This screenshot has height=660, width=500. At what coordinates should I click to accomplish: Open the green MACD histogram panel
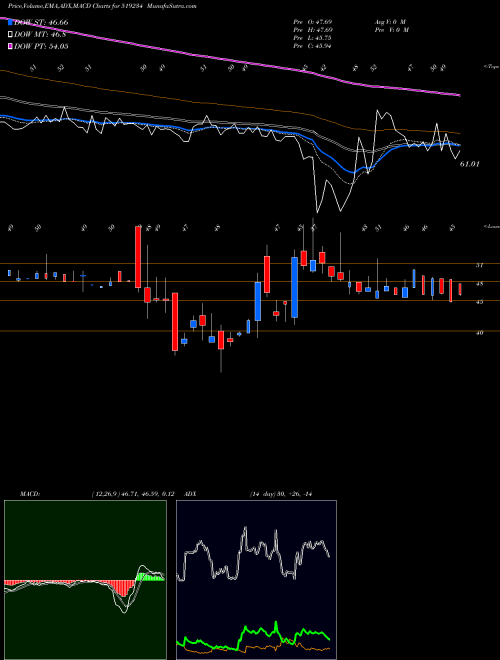pos(85,580)
